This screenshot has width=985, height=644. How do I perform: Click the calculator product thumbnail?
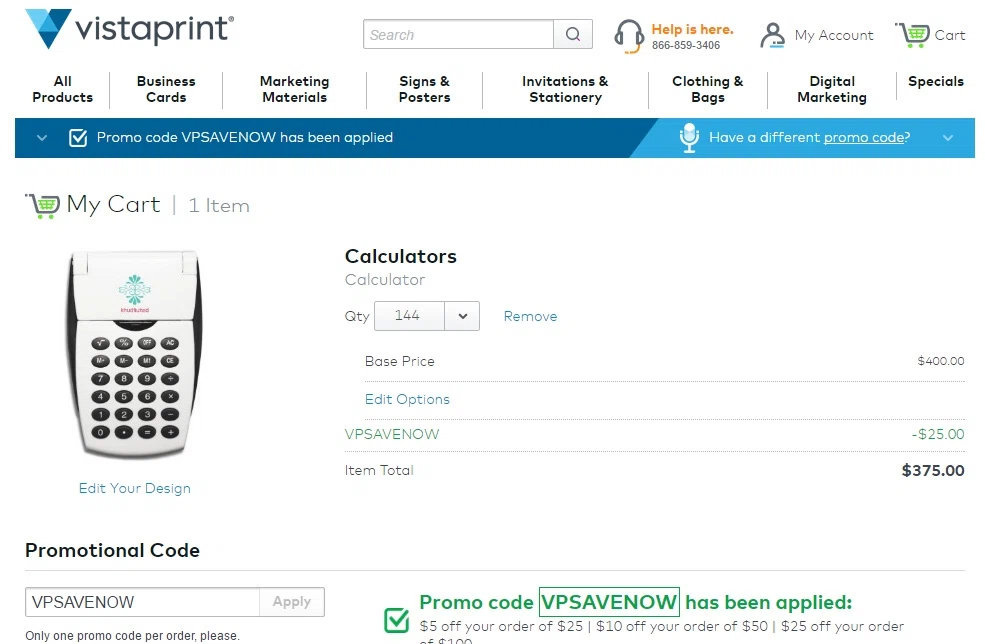click(x=134, y=354)
